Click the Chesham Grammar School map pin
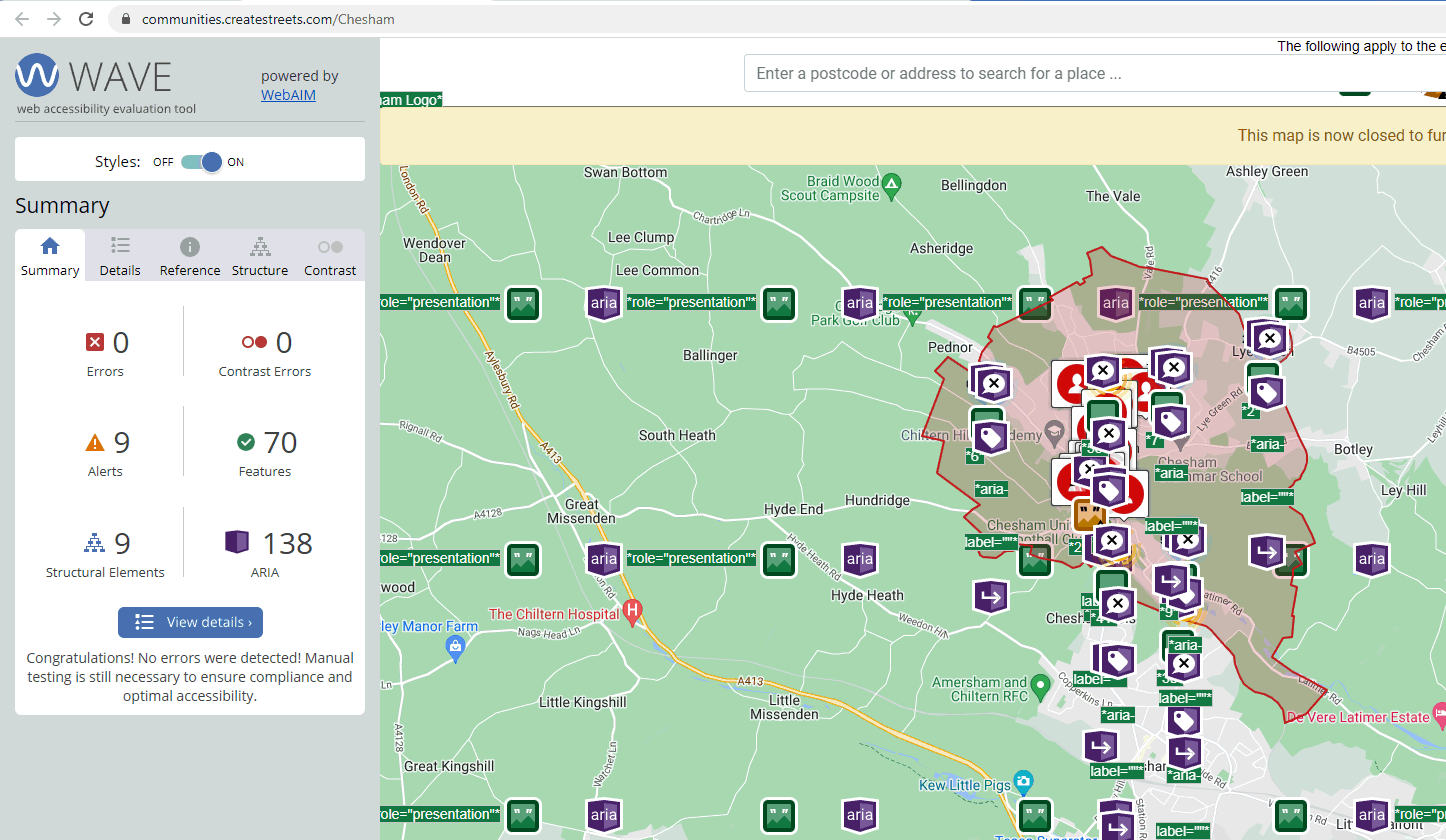This screenshot has width=1446, height=840. [x=1180, y=441]
